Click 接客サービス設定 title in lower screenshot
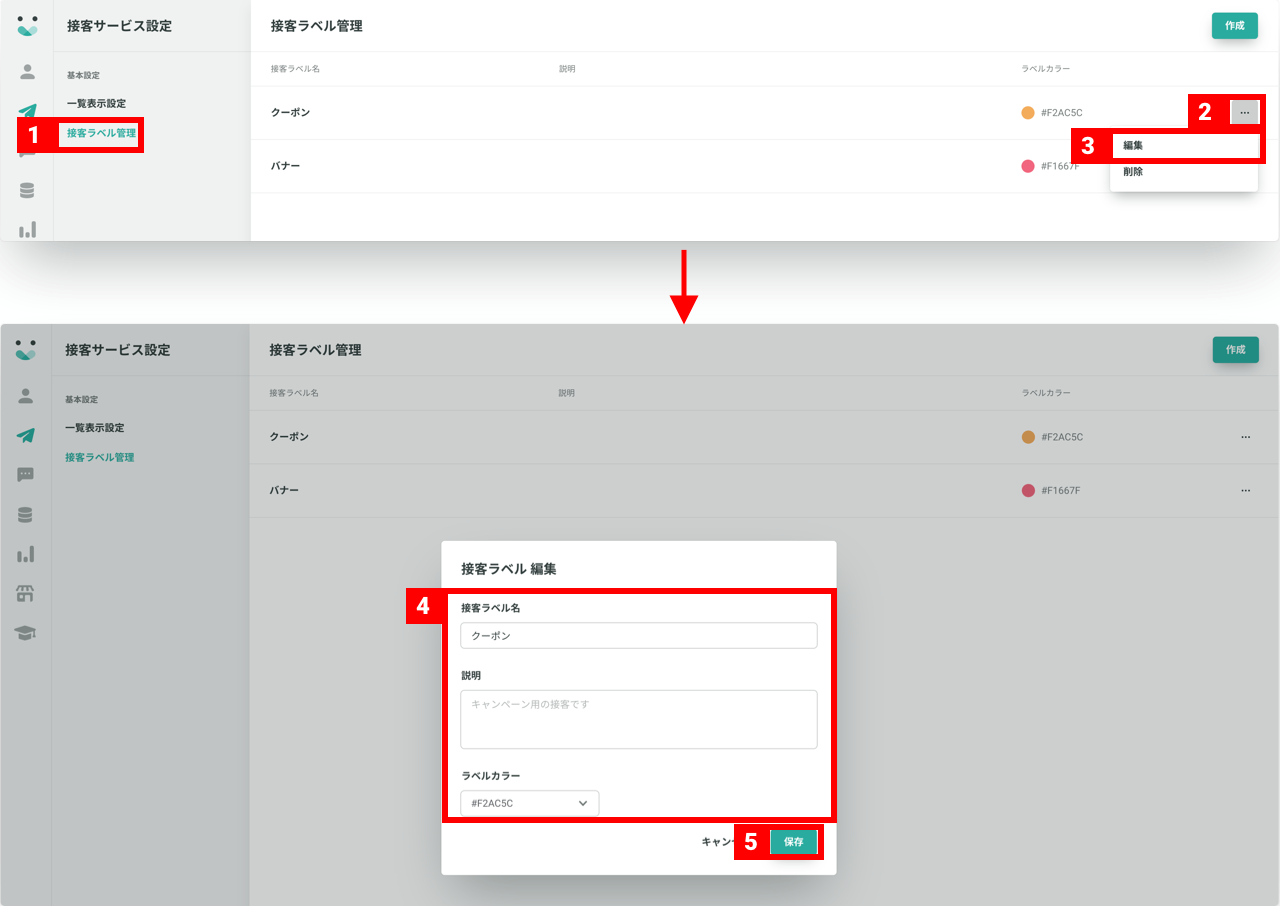This screenshot has width=1280, height=906. [118, 350]
